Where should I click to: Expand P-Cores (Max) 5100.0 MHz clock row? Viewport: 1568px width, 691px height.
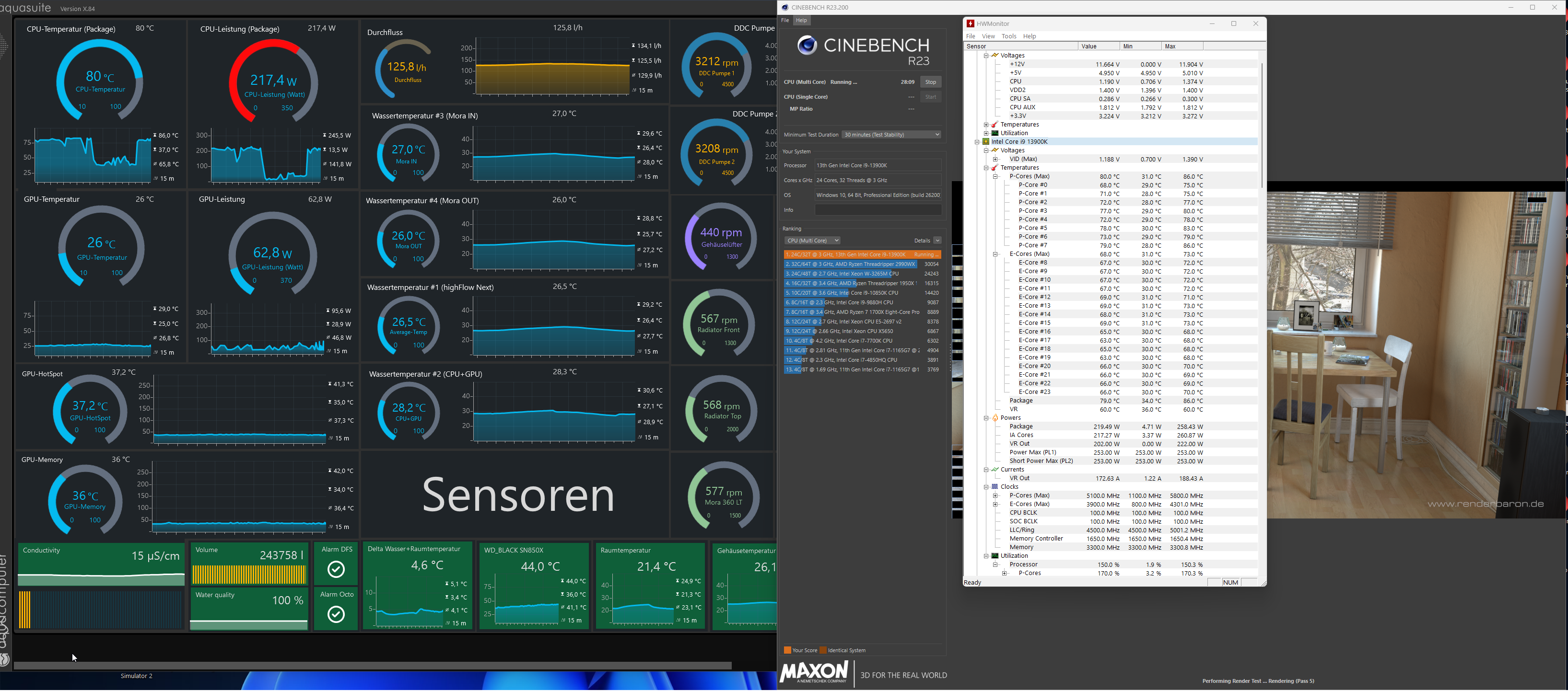coord(996,496)
